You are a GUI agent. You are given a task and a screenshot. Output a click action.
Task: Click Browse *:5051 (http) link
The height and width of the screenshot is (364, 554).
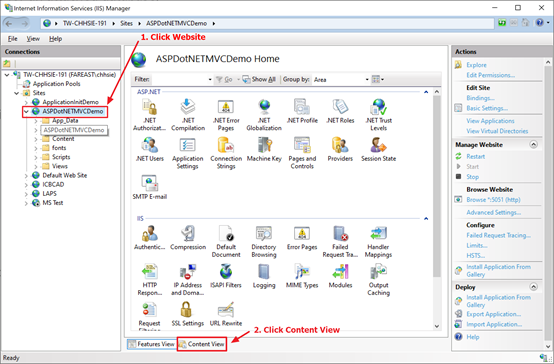click(x=493, y=200)
